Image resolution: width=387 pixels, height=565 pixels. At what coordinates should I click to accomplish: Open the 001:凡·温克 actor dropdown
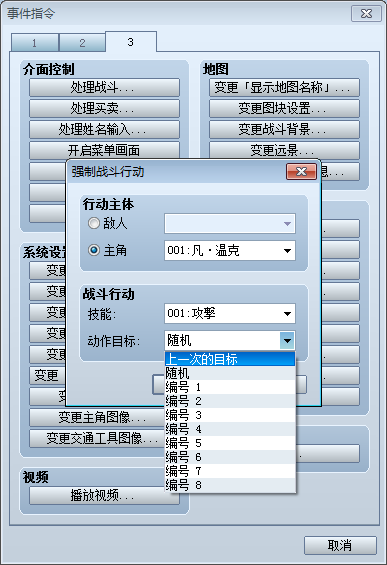[230, 250]
